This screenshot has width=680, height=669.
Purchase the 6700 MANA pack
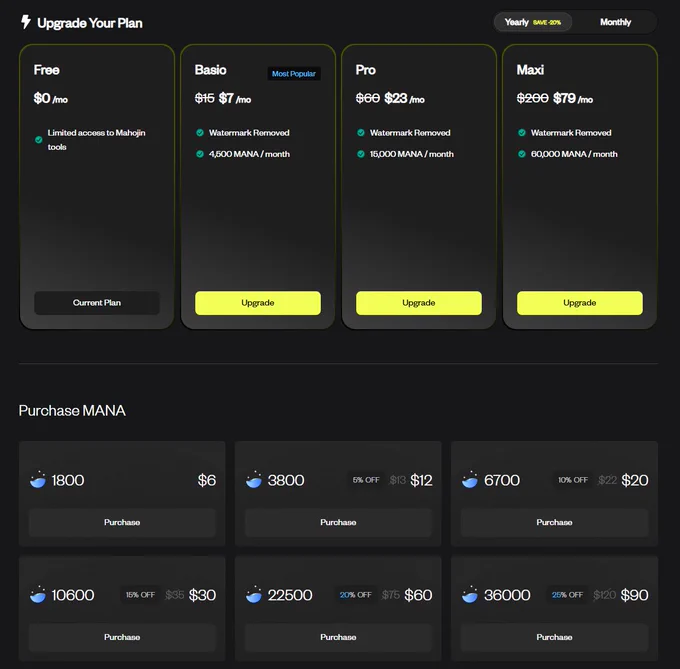pyautogui.click(x=554, y=522)
